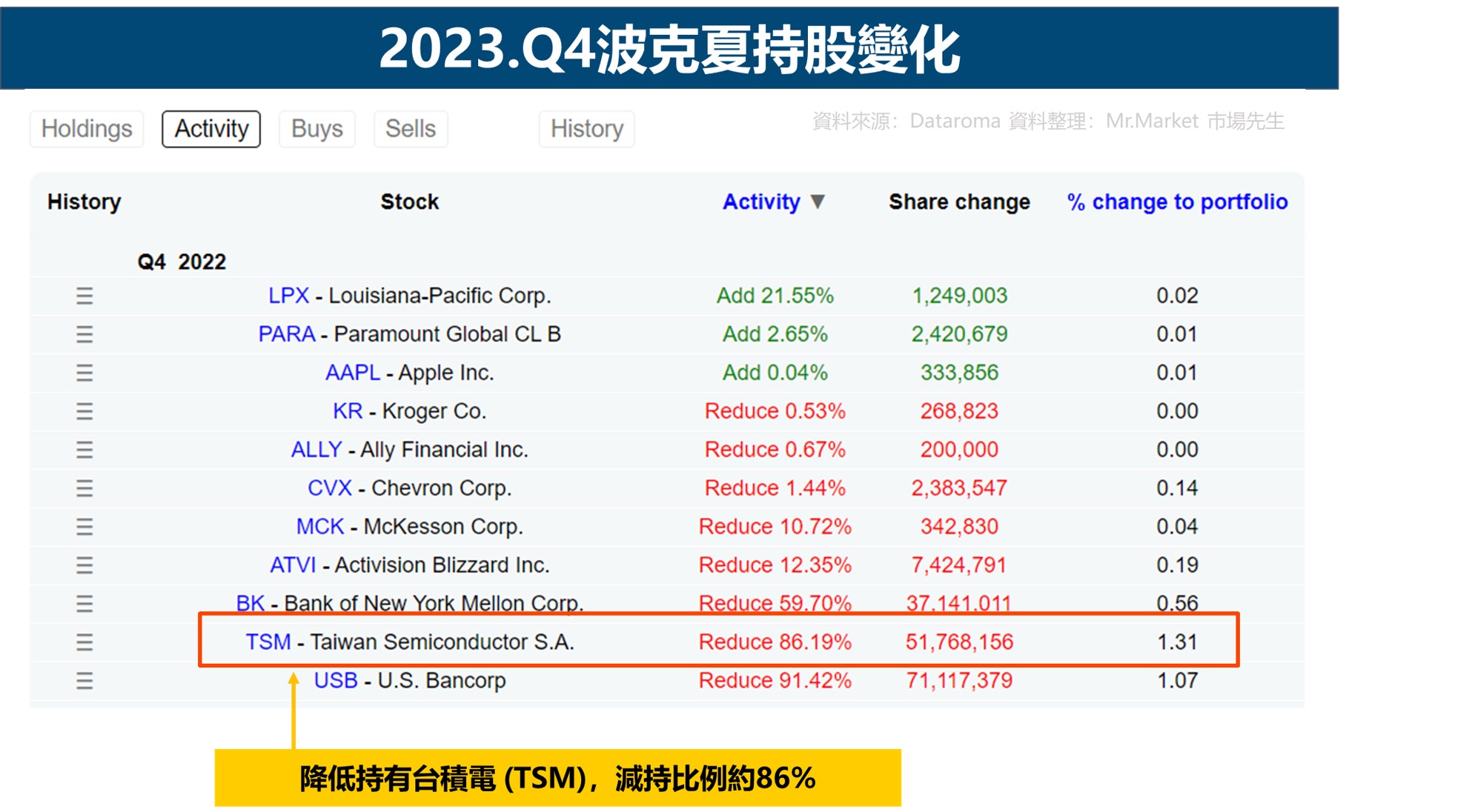
Task: Click portfolio change value 1.07
Action: tap(1177, 680)
